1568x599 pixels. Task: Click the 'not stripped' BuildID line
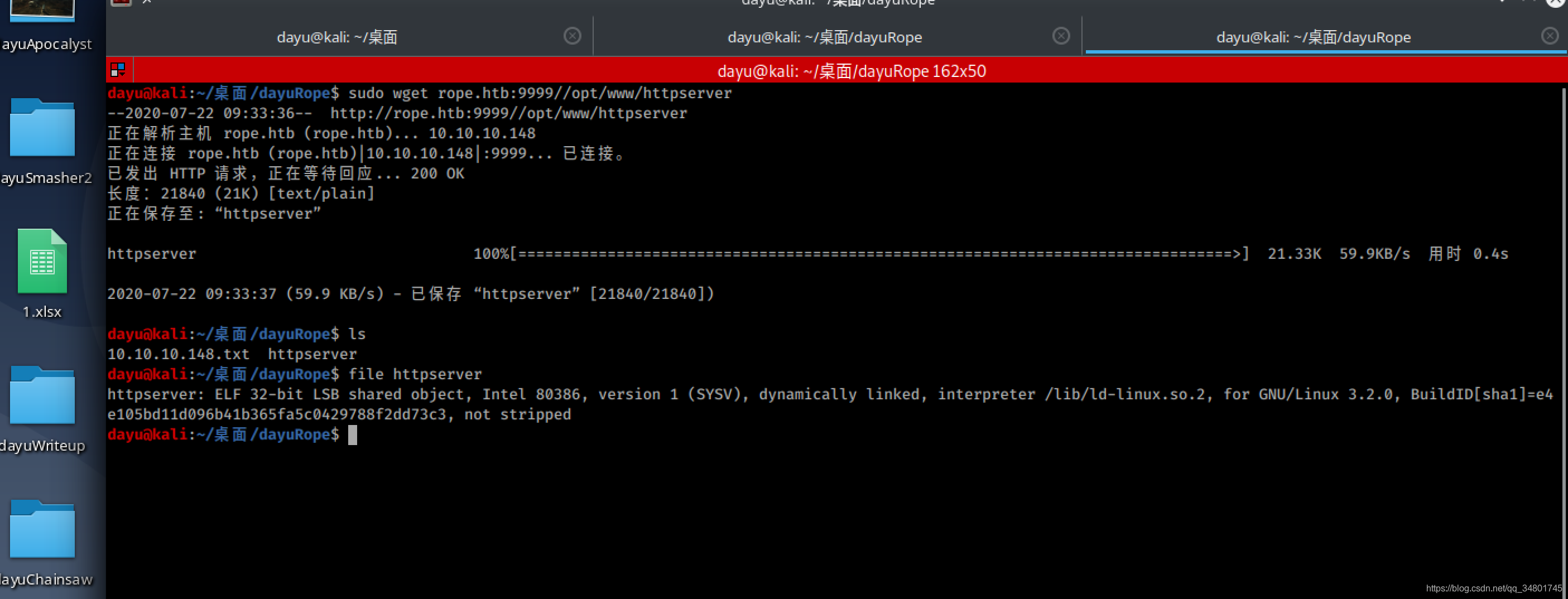[339, 414]
